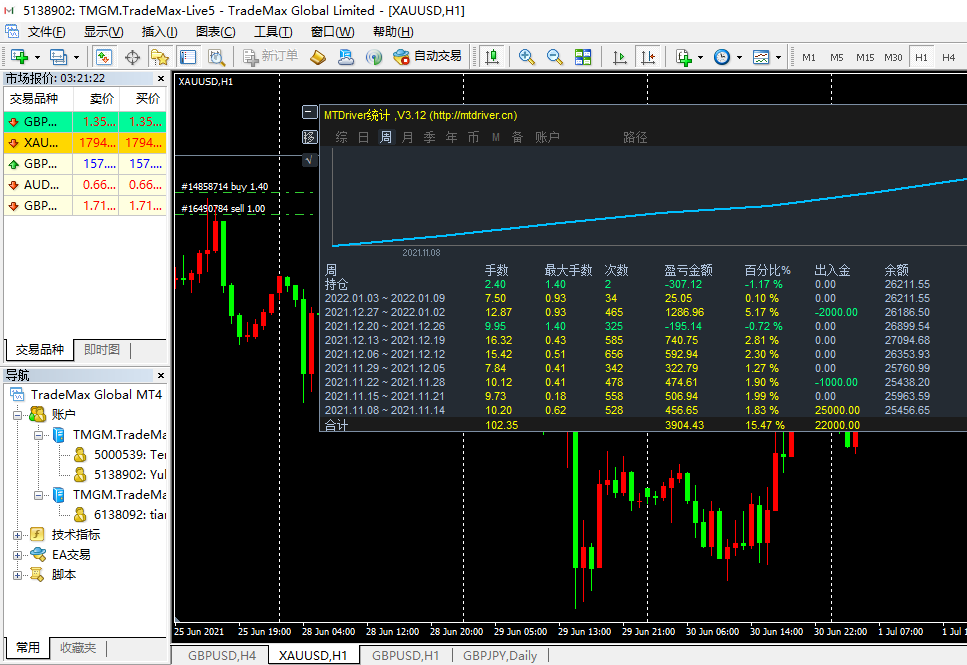Open the profiles dropdown arrow
Image resolution: width=967 pixels, height=665 pixels.
(x=76, y=57)
